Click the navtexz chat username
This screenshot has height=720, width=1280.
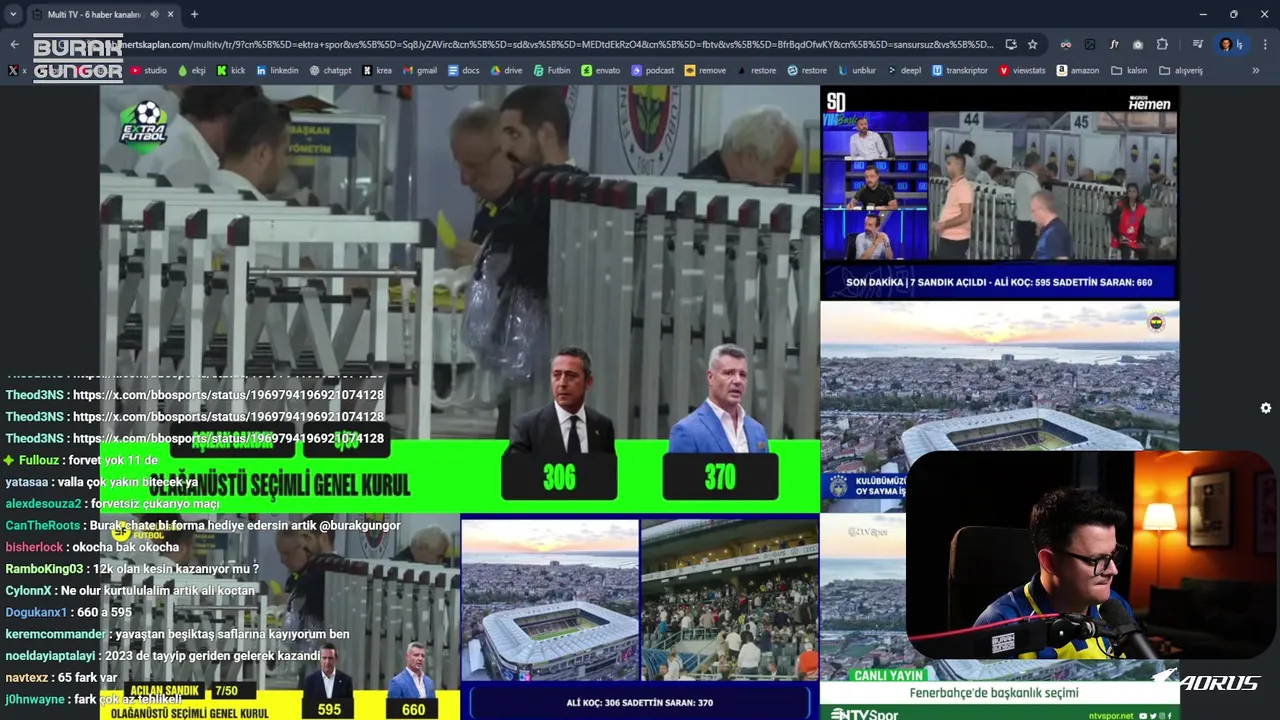coord(27,677)
